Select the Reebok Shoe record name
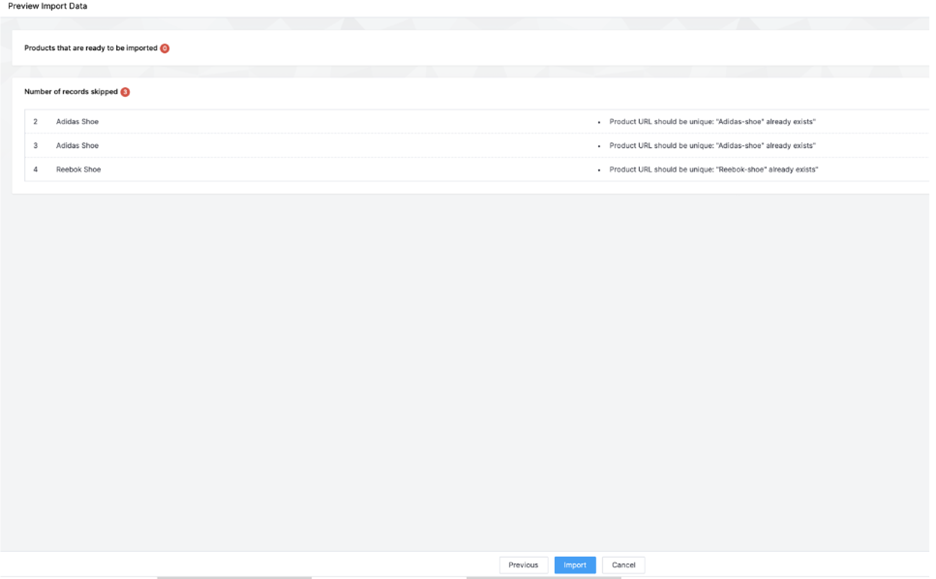Image resolution: width=936 pixels, height=579 pixels. tap(78, 170)
